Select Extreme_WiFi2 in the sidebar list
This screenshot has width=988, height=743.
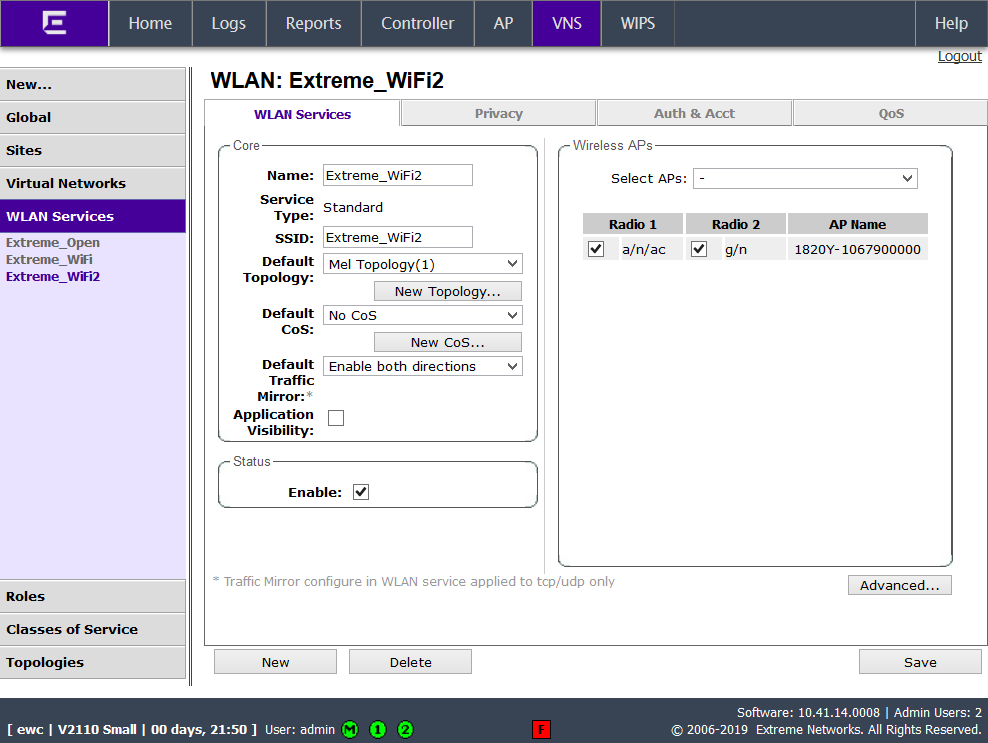[53, 277]
